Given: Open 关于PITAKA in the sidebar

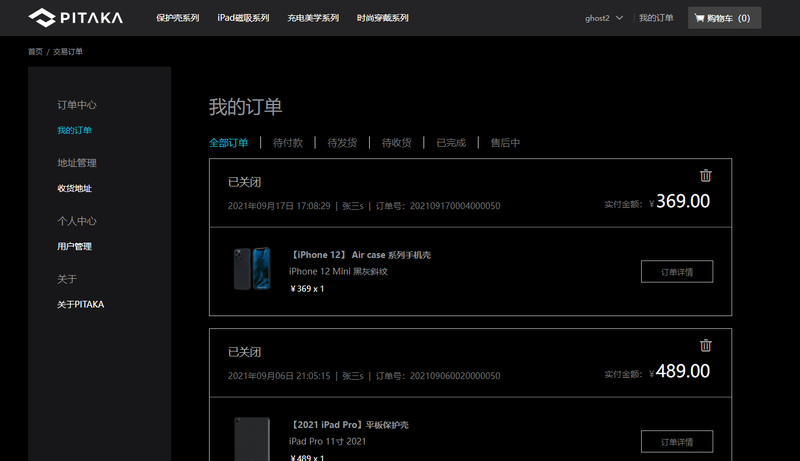Looking at the screenshot, I should [x=81, y=304].
